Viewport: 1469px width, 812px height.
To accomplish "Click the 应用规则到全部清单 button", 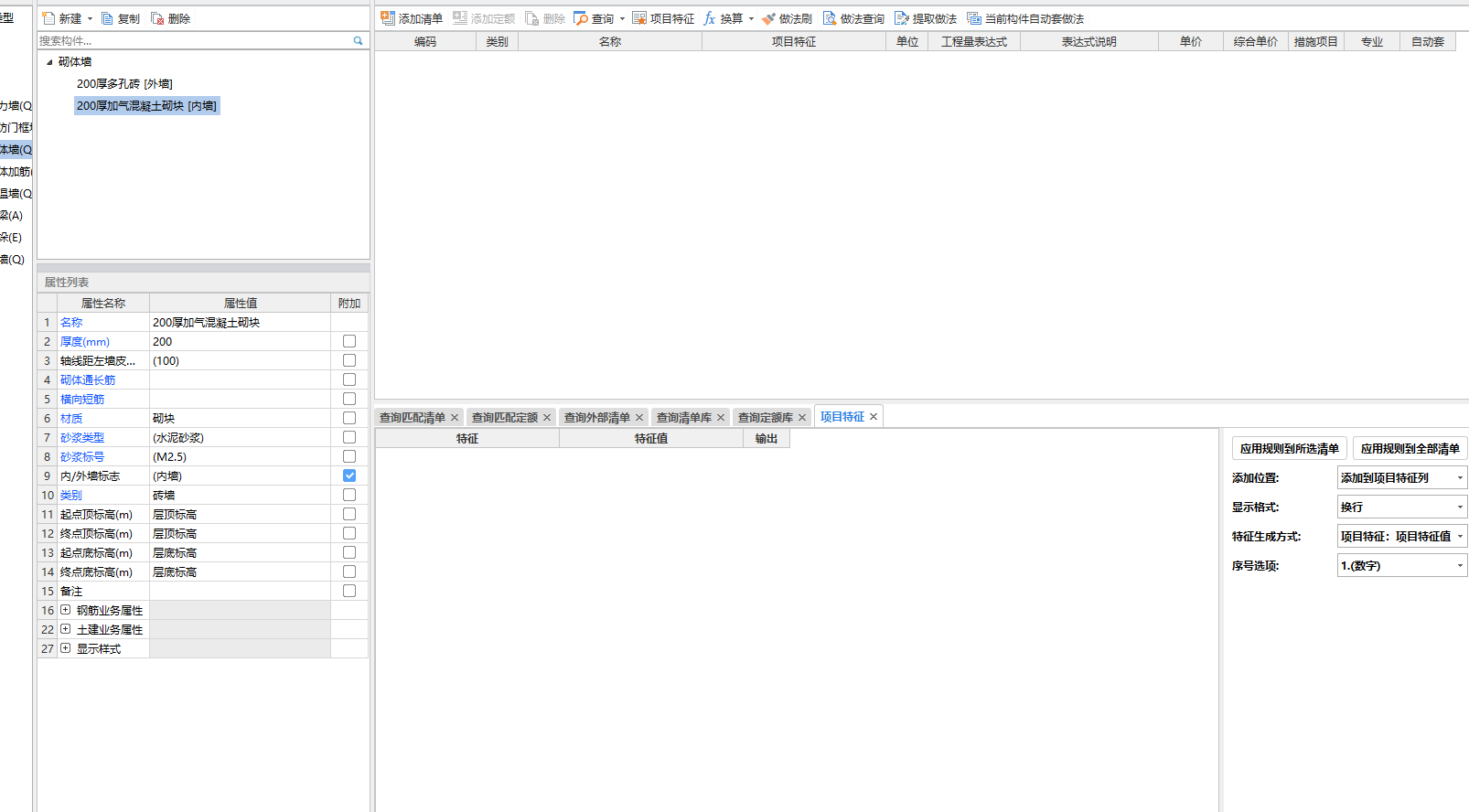I will [1410, 449].
